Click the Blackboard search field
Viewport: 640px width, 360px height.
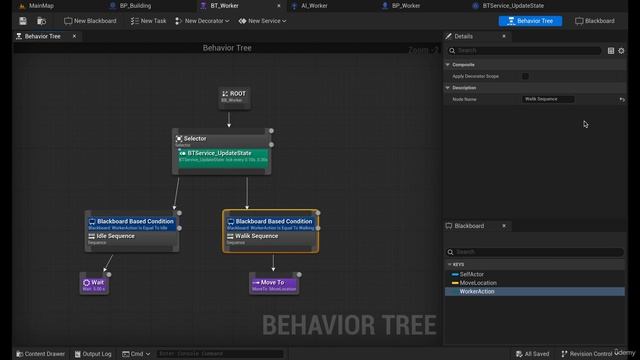click(535, 252)
